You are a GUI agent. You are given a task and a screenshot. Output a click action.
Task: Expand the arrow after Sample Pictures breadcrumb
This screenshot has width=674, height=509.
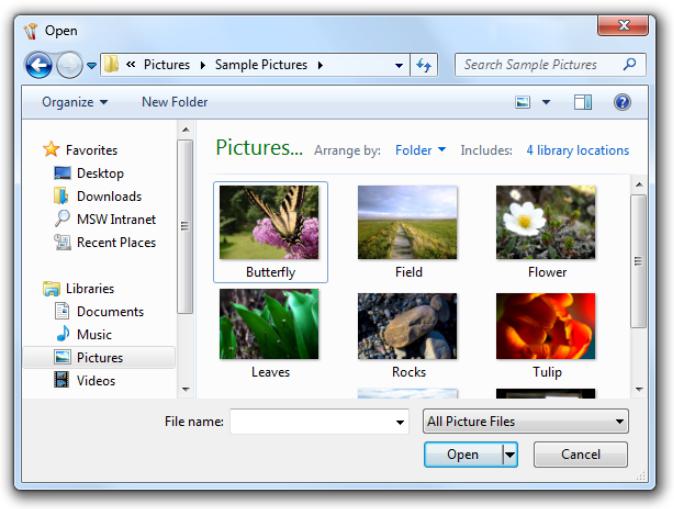coord(320,65)
